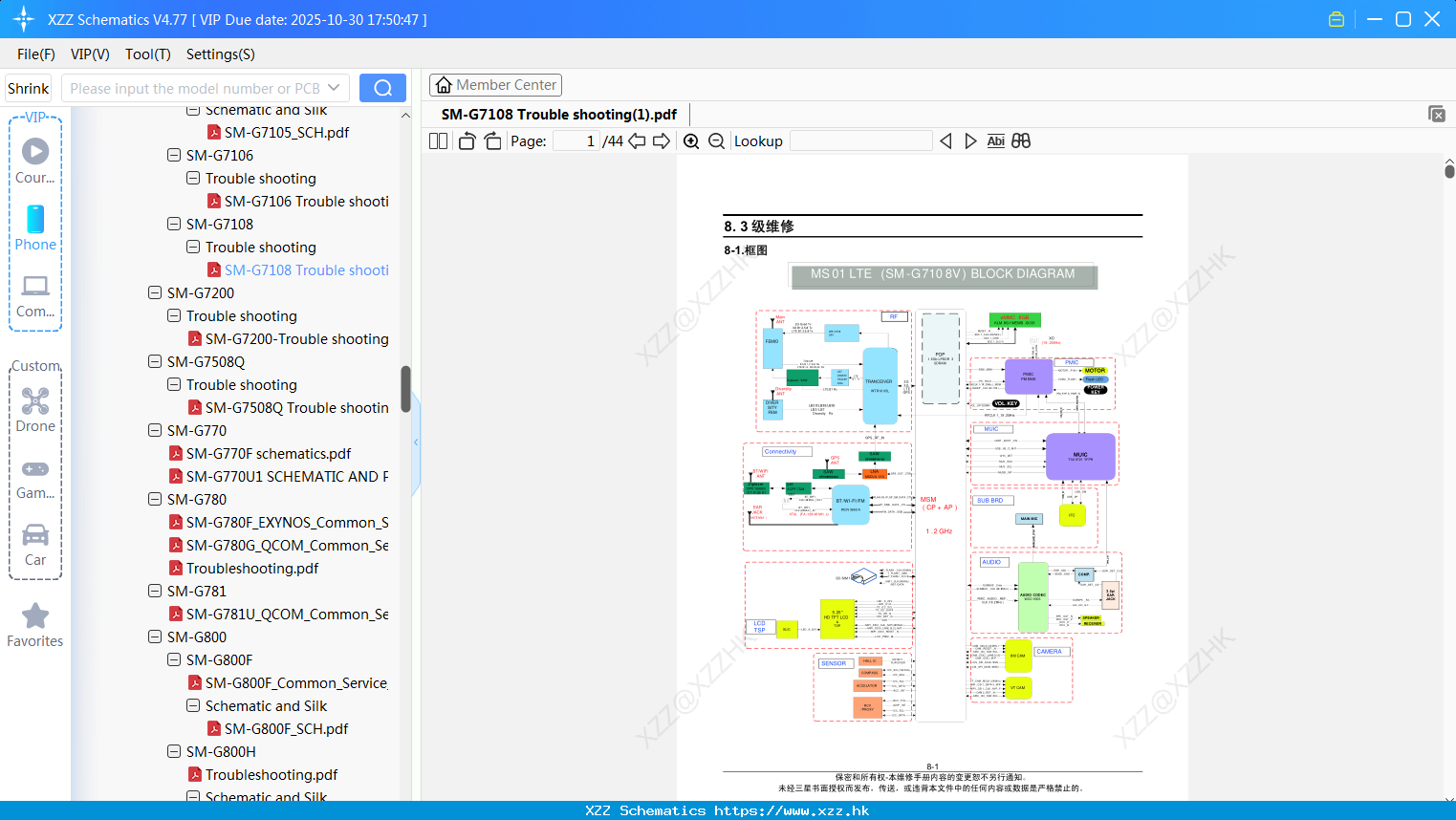Open Troubleshooting.pdf under SM-G800H
1456x820 pixels.
[x=272, y=774]
